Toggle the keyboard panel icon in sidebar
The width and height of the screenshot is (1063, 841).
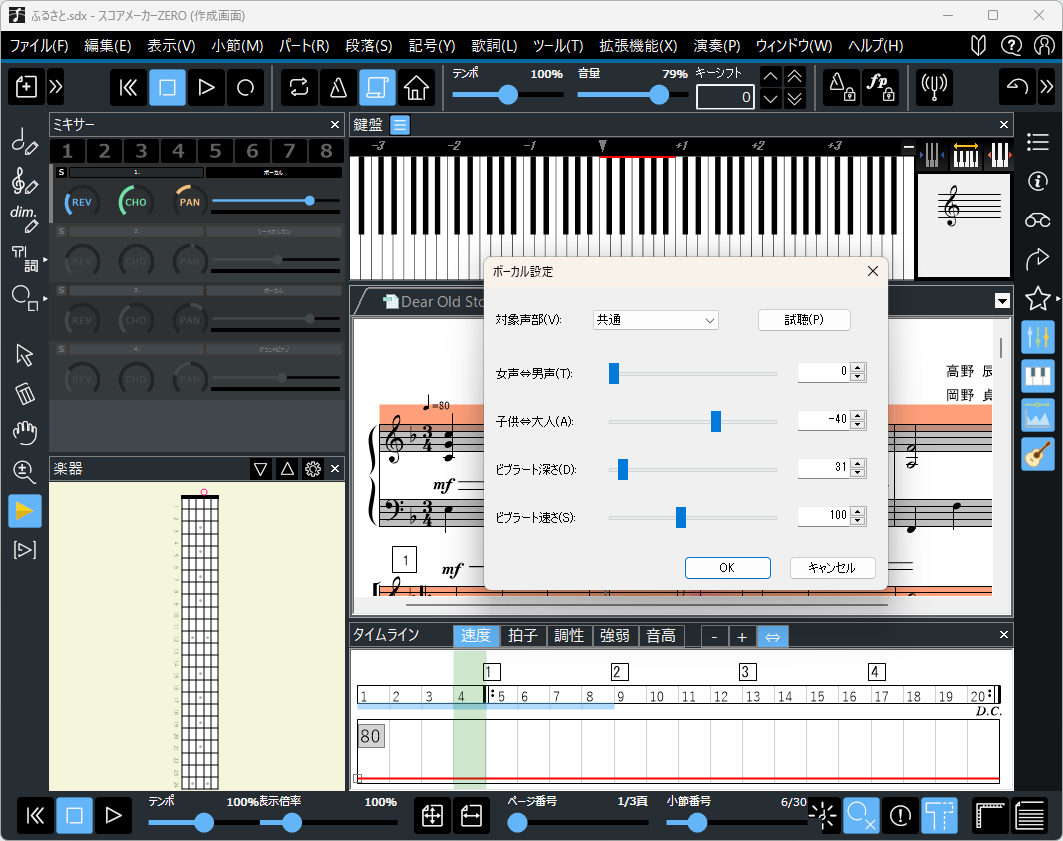click(x=1038, y=376)
